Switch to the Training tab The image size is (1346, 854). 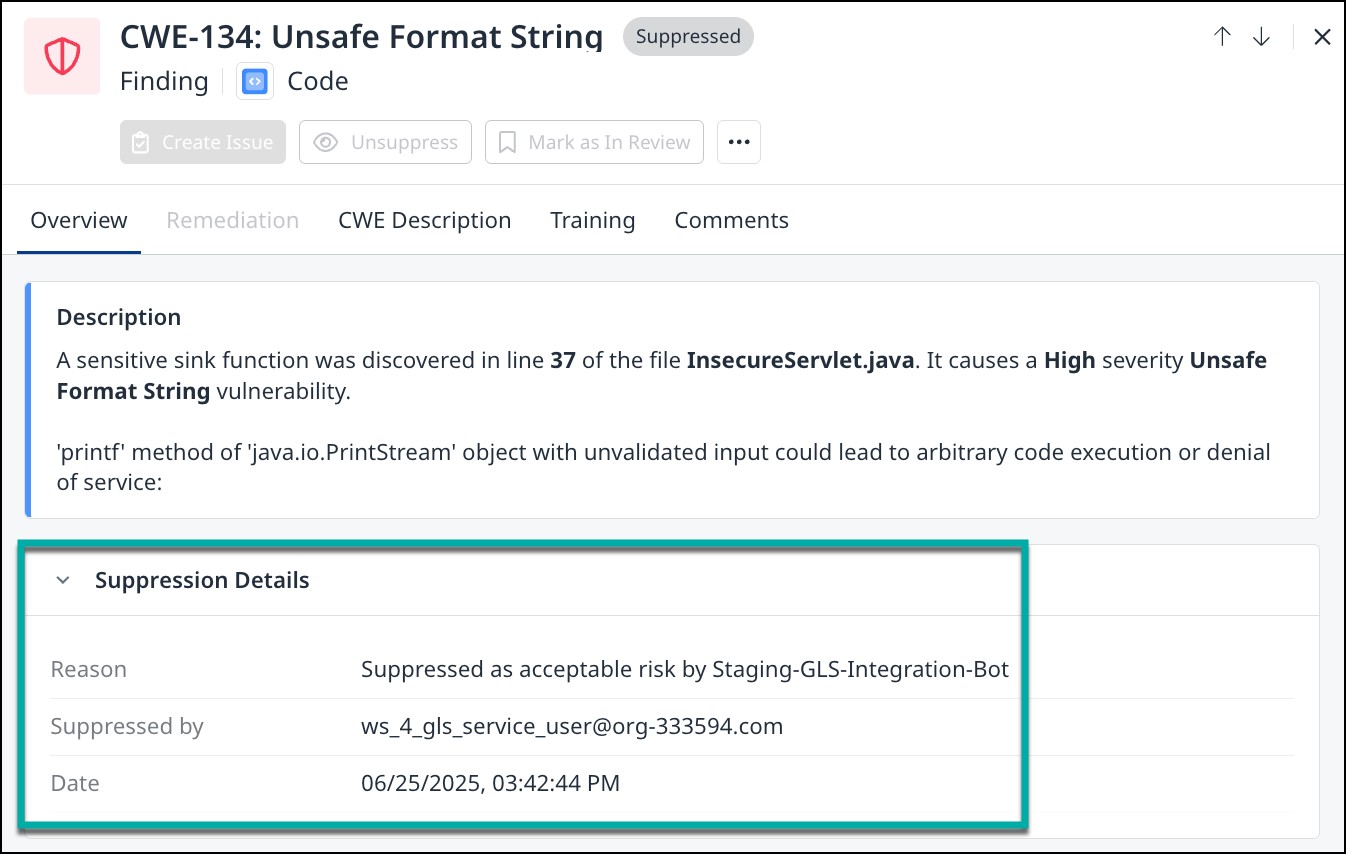[592, 220]
